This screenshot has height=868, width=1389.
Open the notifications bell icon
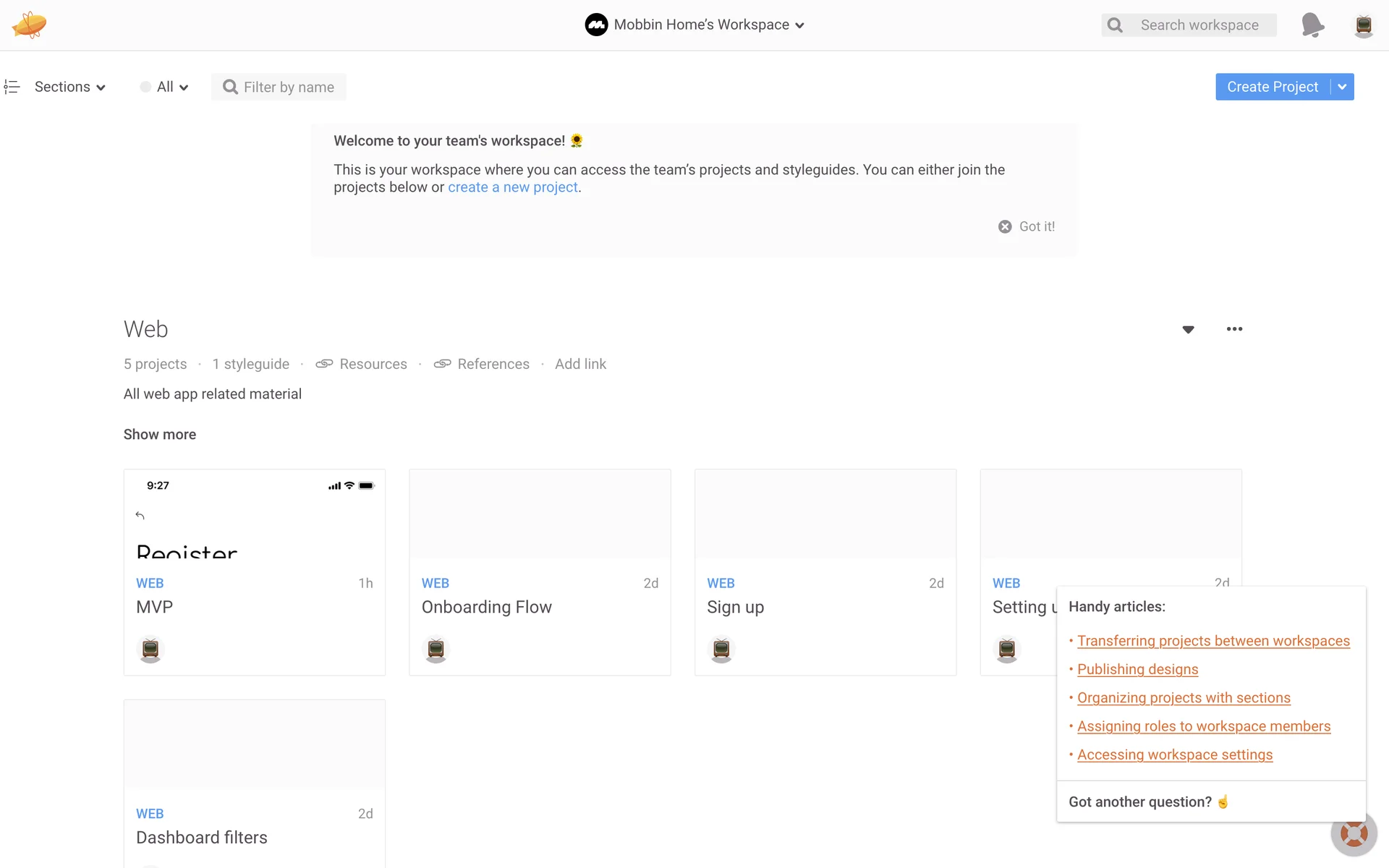(x=1312, y=25)
